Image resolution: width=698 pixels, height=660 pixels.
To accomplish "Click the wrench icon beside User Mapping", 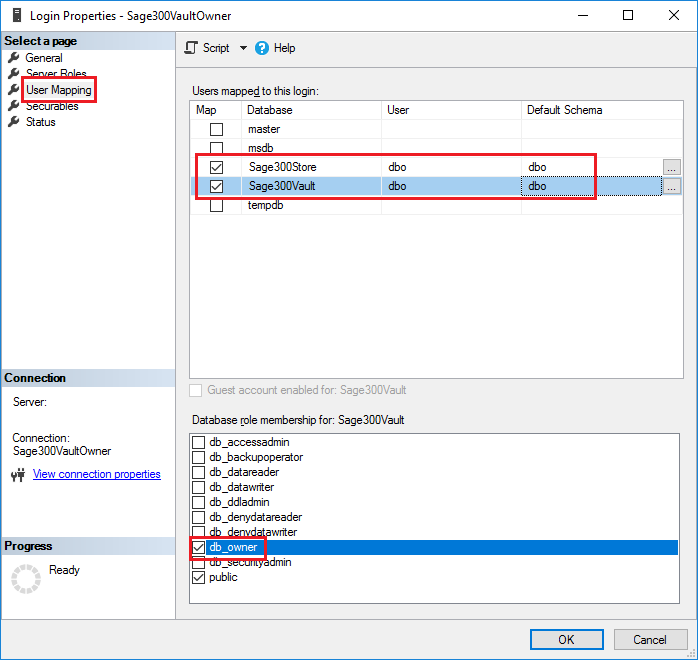I will [14, 89].
